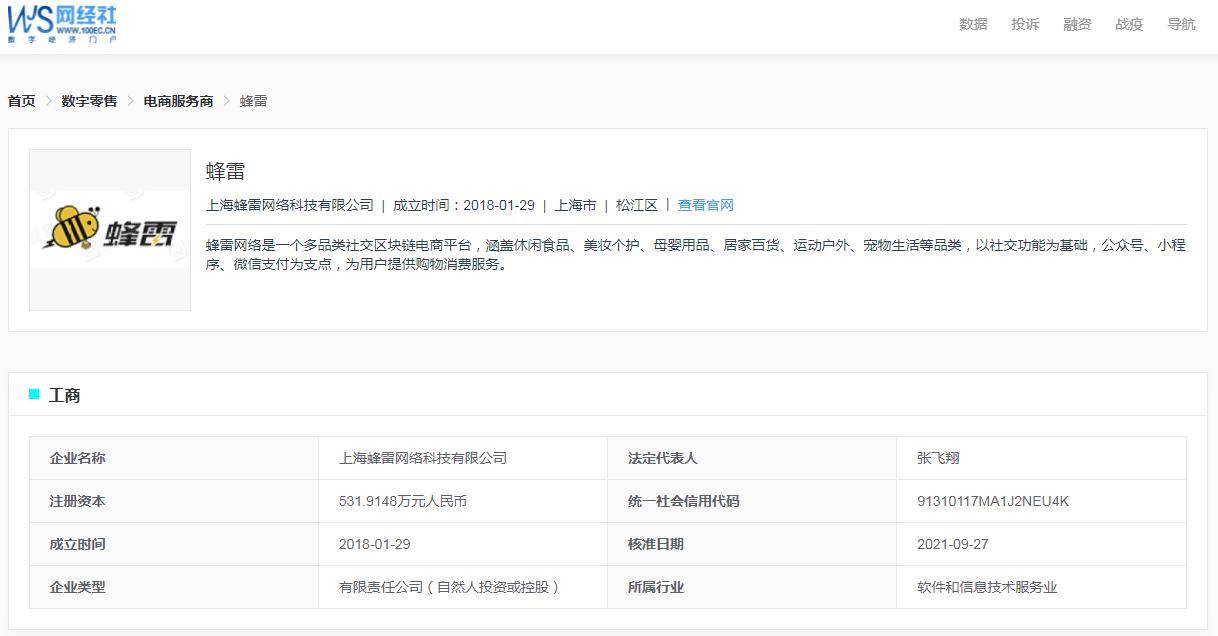Select legal representative 张飞翔
Image resolution: width=1218 pixels, height=636 pixels.
click(938, 458)
